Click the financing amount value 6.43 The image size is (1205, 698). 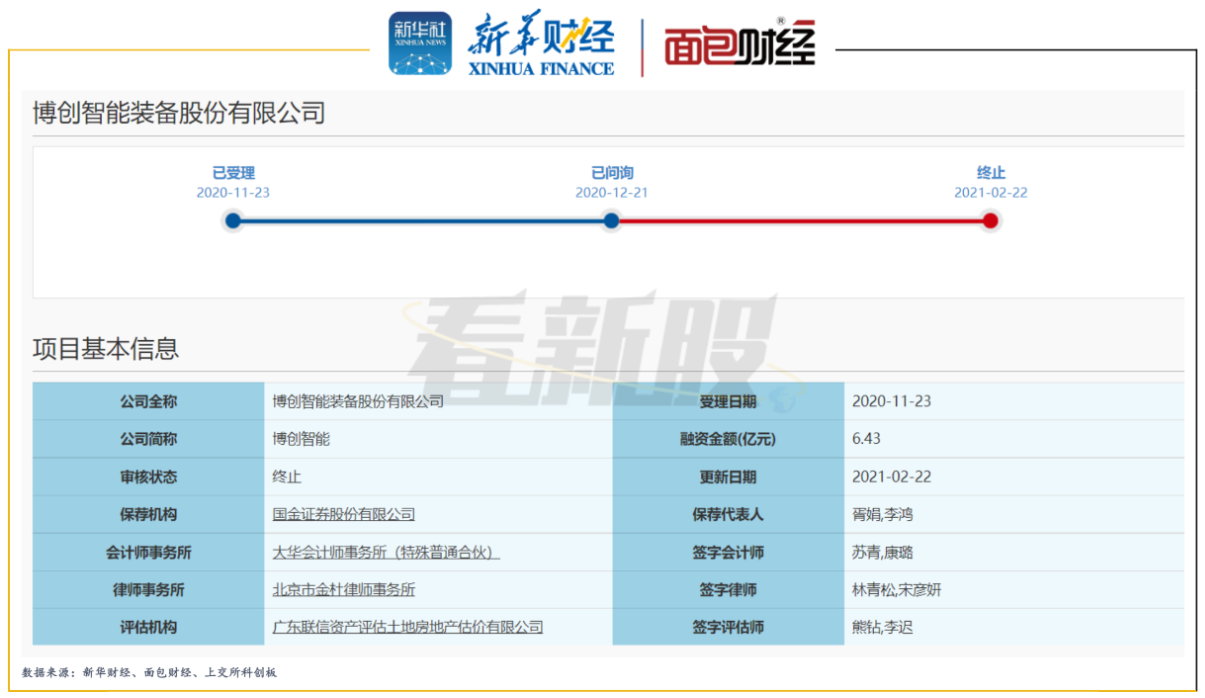click(x=866, y=439)
